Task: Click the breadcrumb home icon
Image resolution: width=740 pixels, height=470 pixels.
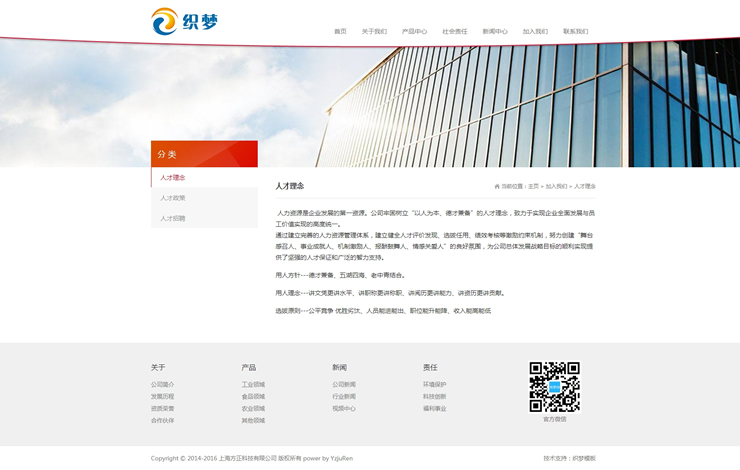Action: [497, 186]
